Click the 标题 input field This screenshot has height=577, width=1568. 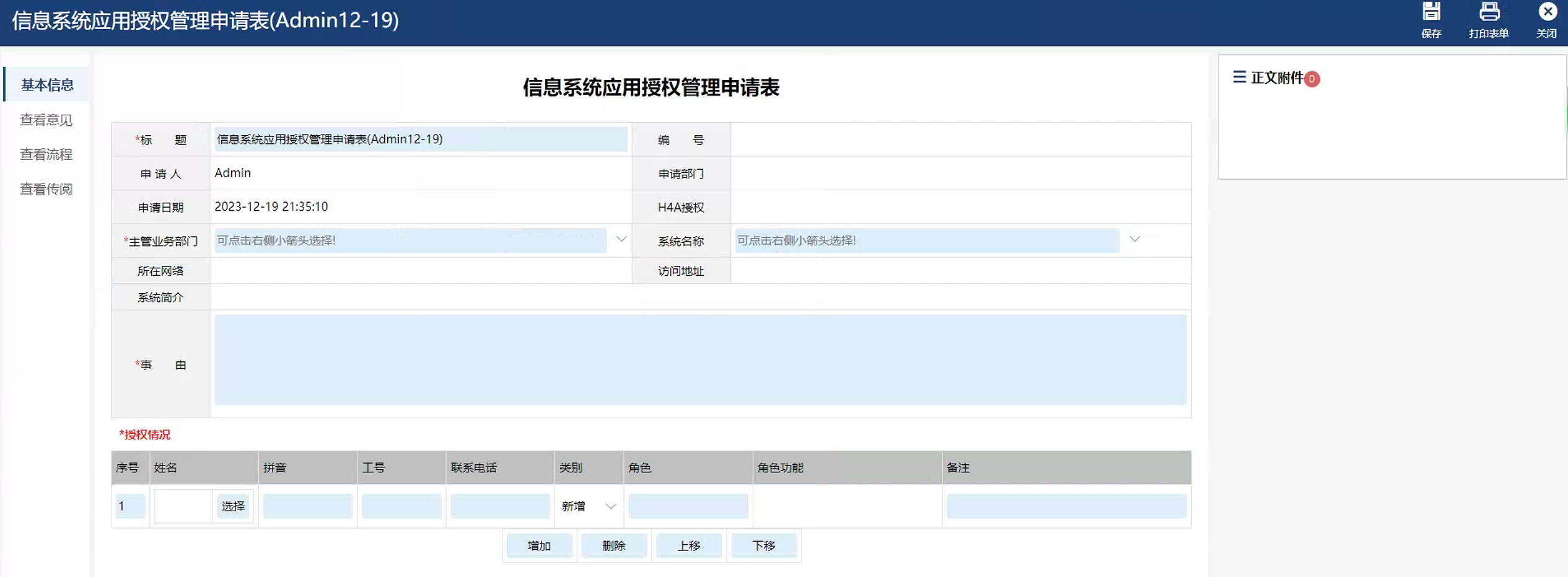[421, 139]
